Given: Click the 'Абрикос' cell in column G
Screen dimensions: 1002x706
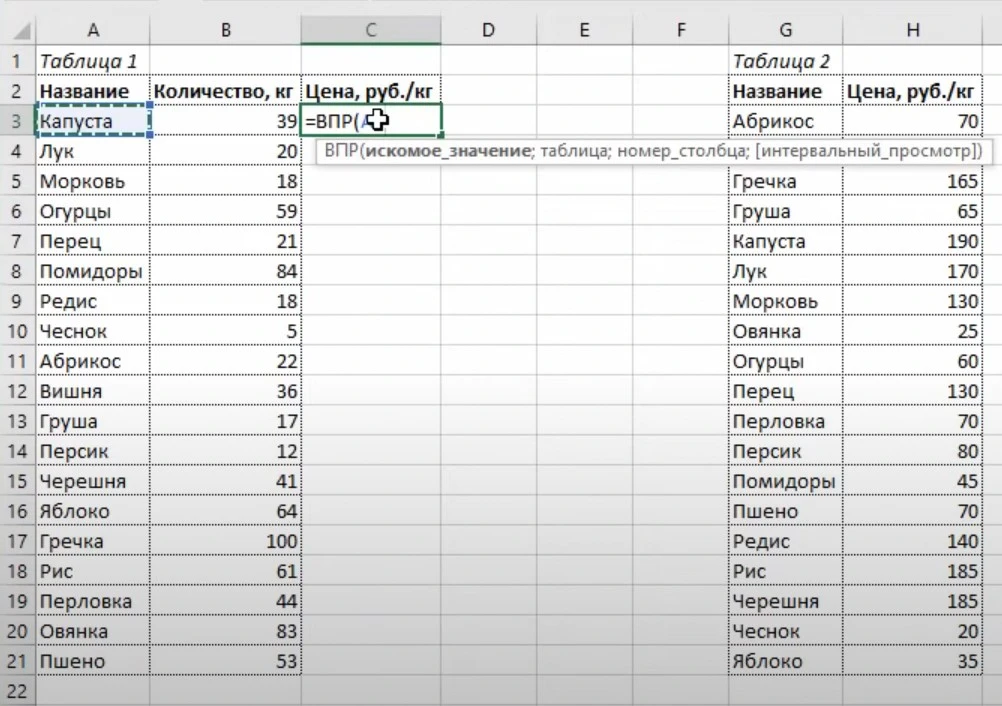Looking at the screenshot, I should tap(785, 121).
